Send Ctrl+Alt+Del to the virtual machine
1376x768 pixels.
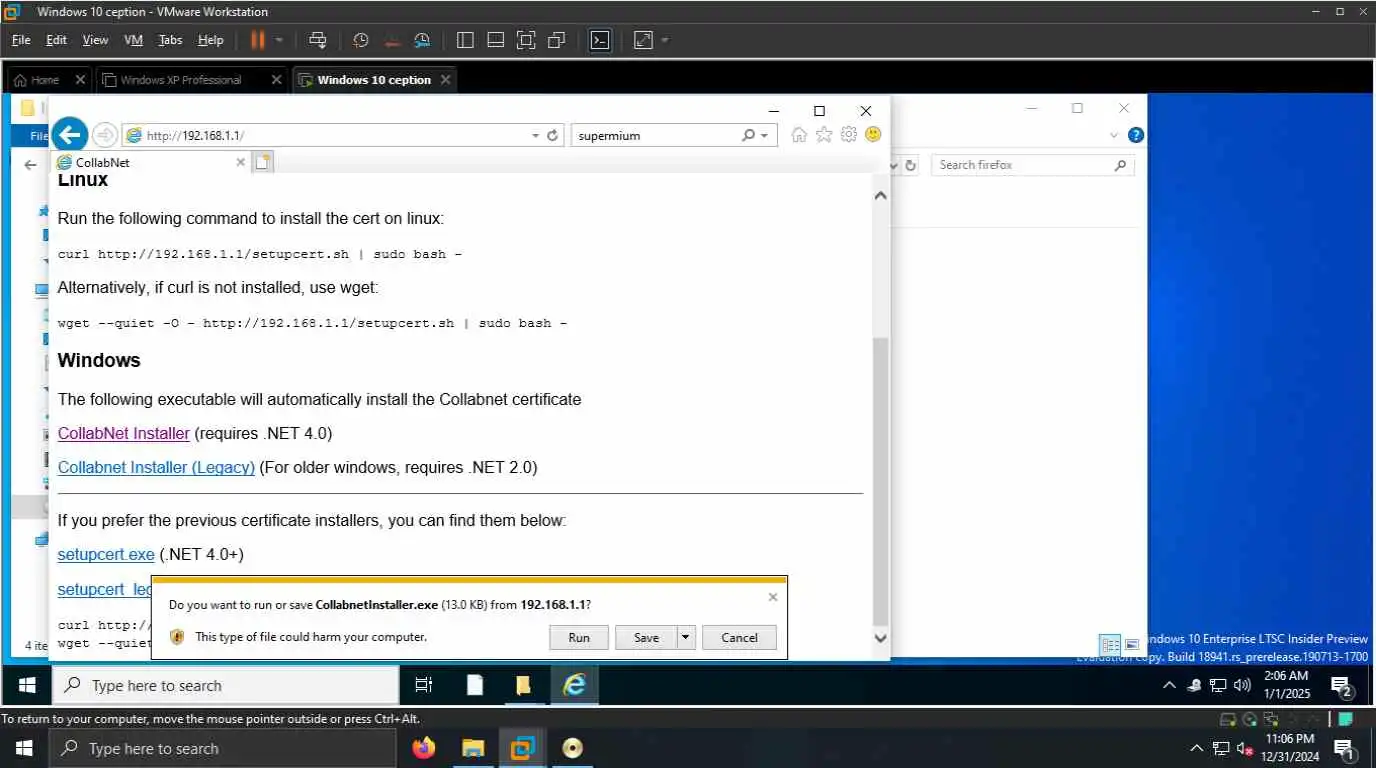[317, 40]
